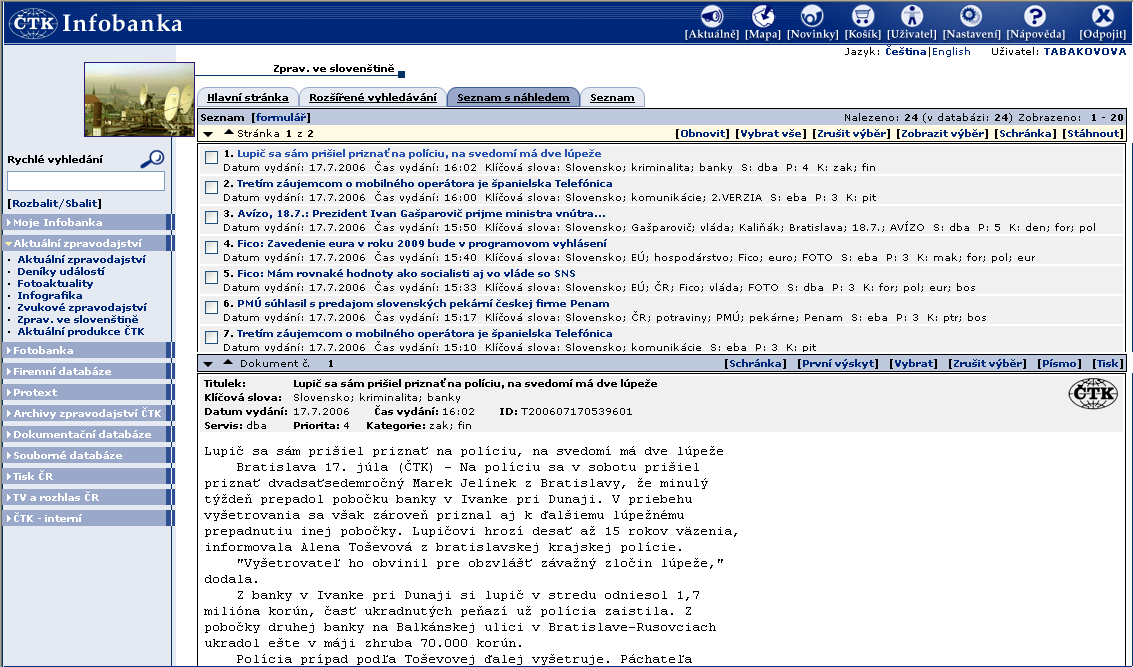Select checkbox for article 6 PMÚ

coord(211,307)
